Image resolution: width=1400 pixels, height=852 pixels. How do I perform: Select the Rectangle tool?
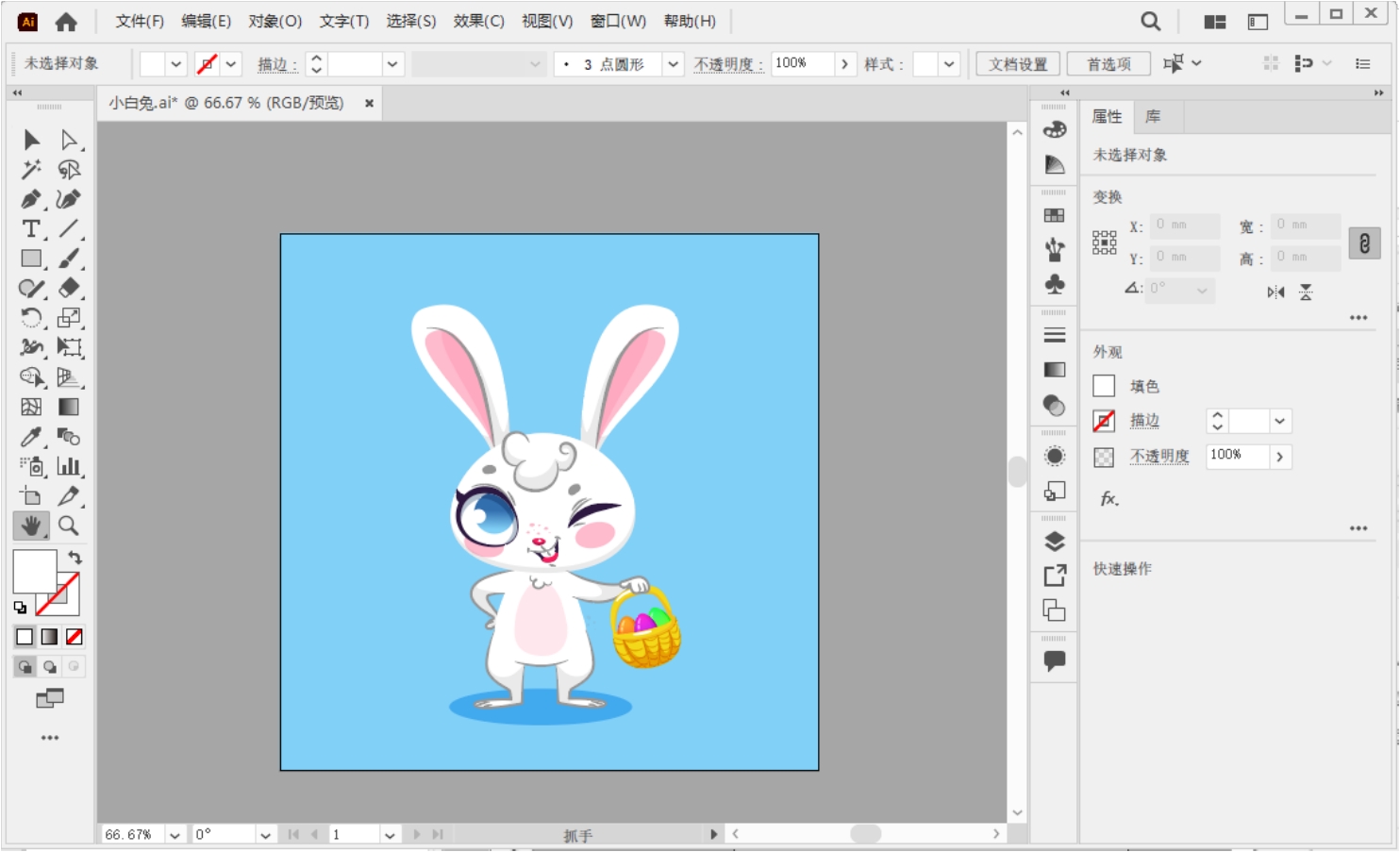tap(30, 259)
